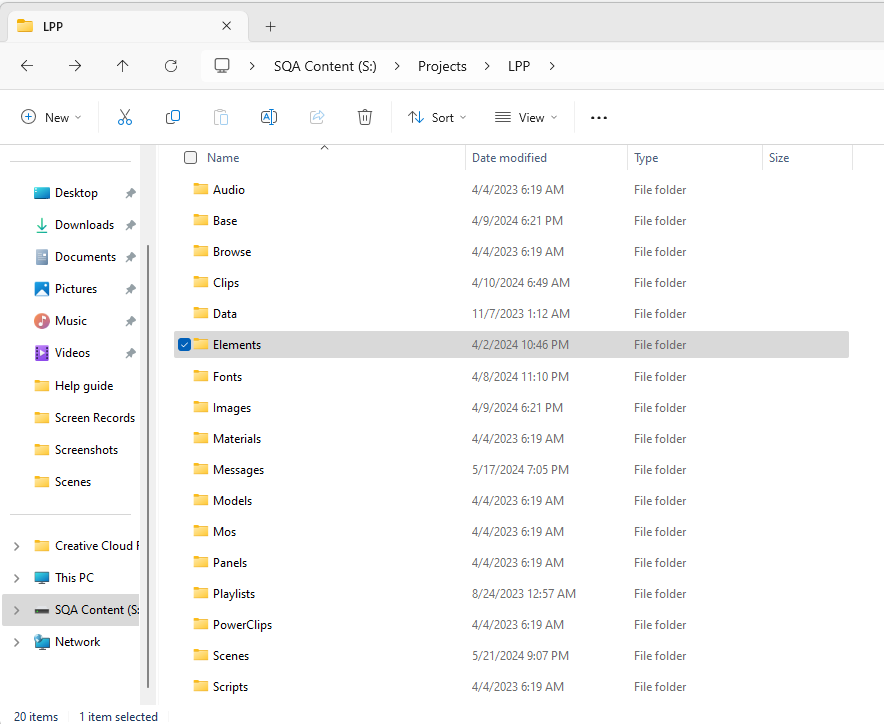Click chevron after SQA Content (S:) in breadcrumb

tap(397, 66)
